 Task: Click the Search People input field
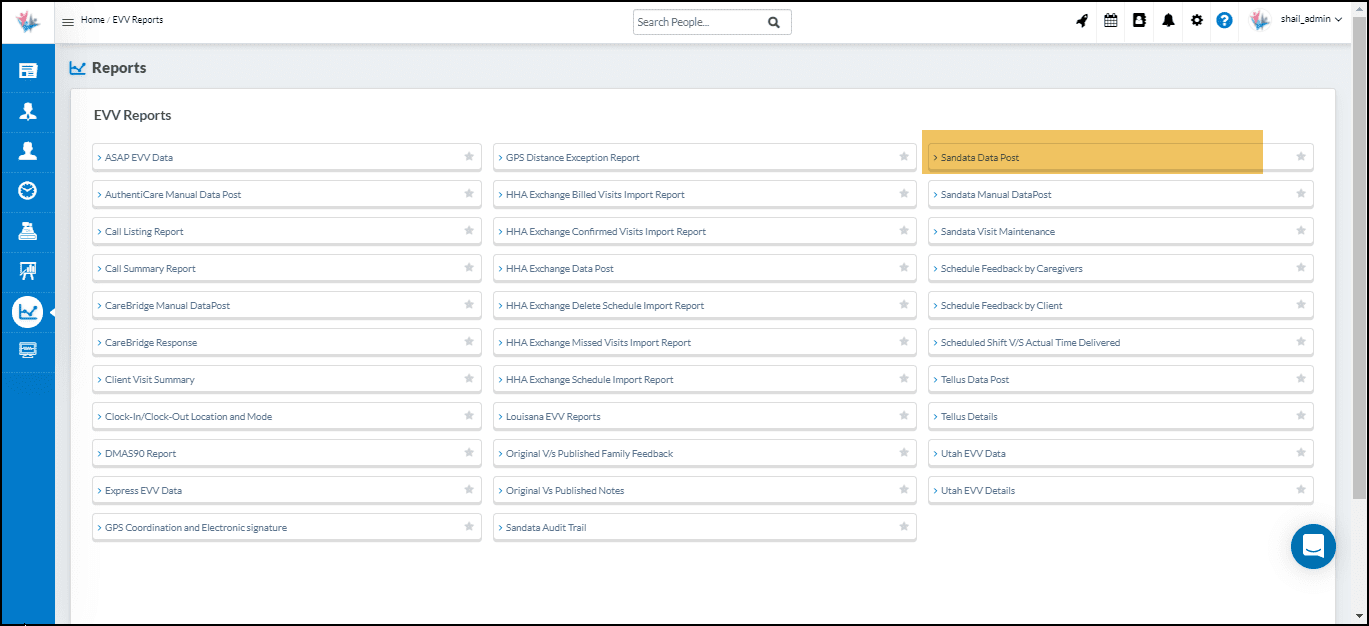[700, 21]
